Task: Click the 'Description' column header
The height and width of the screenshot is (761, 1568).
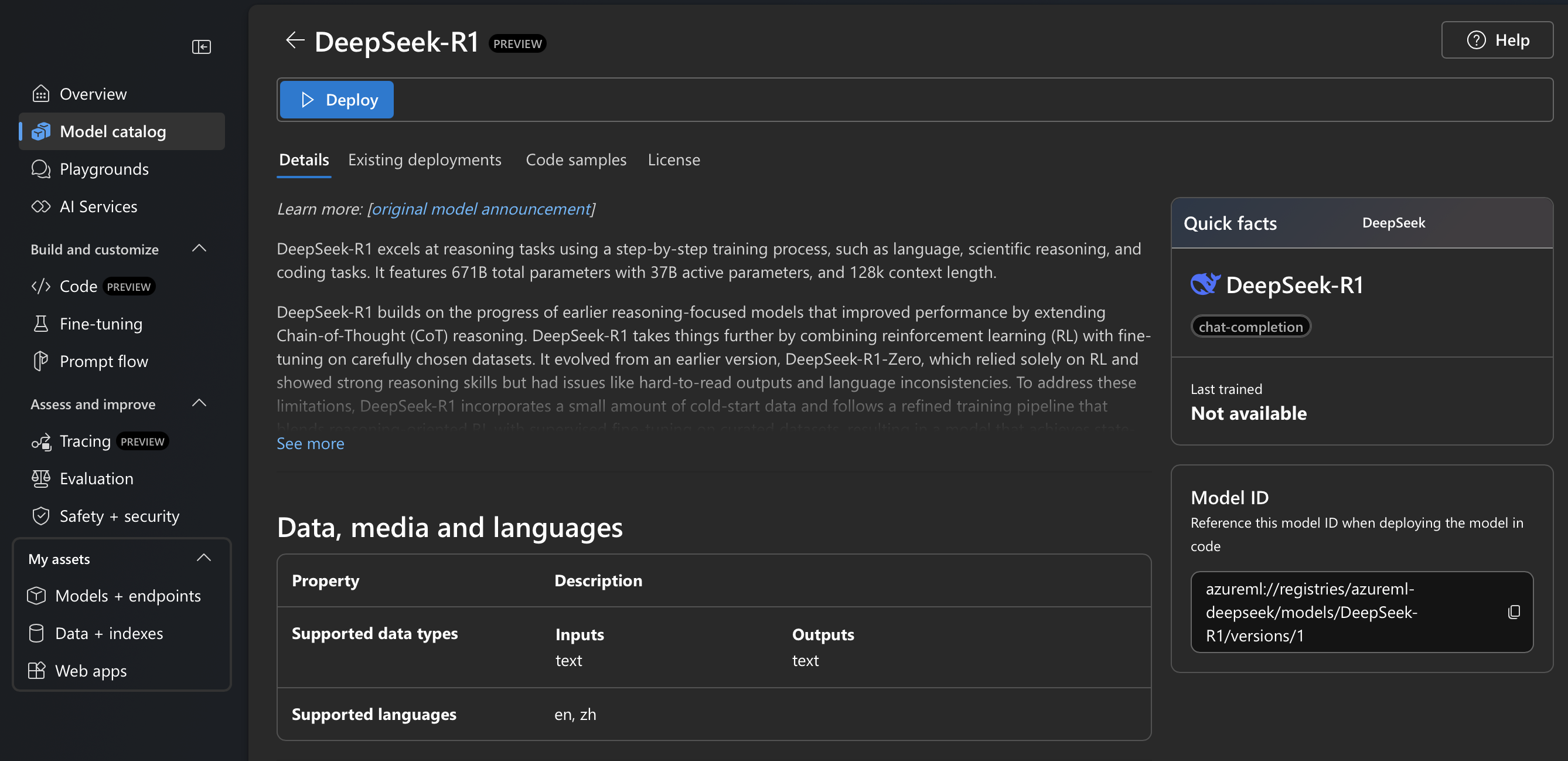Action: pos(598,580)
